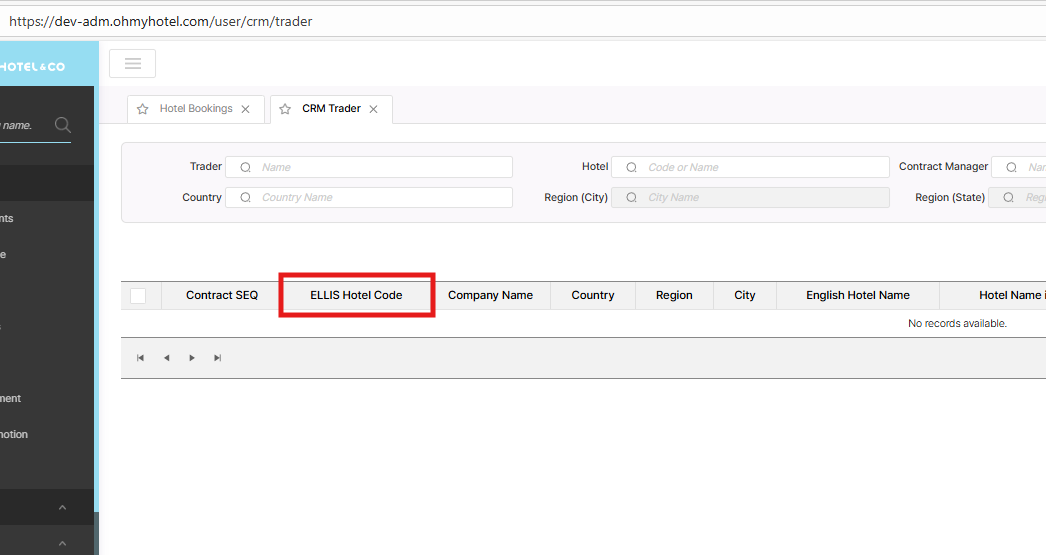
Task: Click the Trader name input field
Action: tap(380, 167)
